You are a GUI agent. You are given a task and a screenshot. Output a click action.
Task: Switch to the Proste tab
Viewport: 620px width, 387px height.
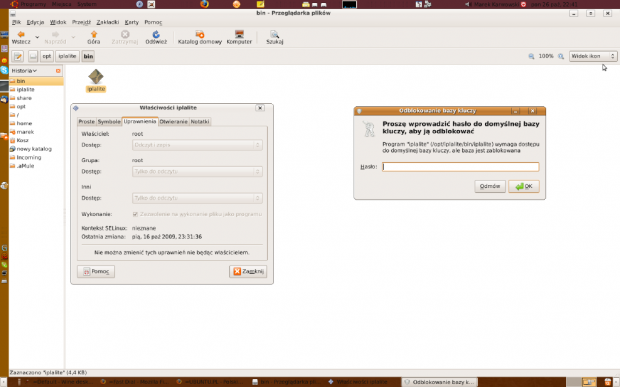coord(87,122)
